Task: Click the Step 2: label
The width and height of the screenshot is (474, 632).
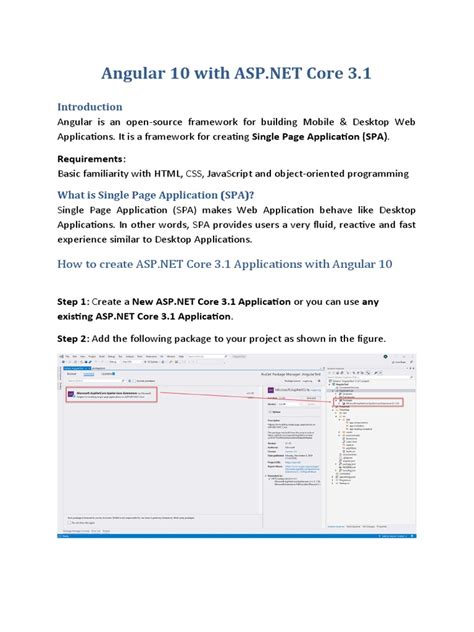Action: 73,339
